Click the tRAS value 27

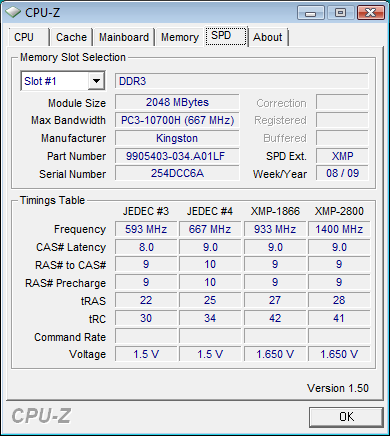tap(275, 300)
